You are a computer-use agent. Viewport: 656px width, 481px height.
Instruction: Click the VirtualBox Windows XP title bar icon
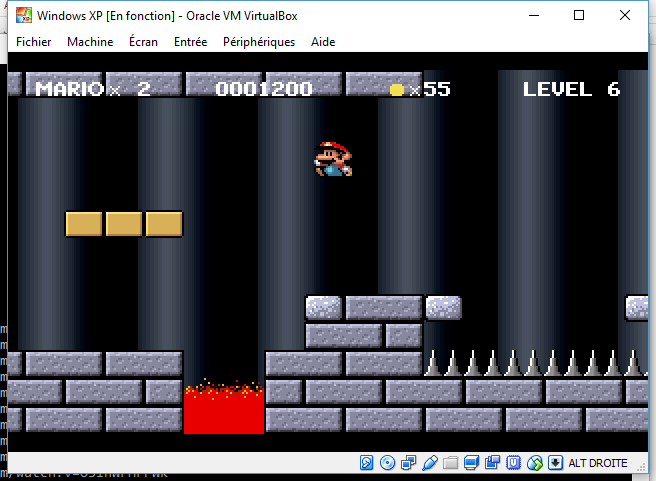24,15
